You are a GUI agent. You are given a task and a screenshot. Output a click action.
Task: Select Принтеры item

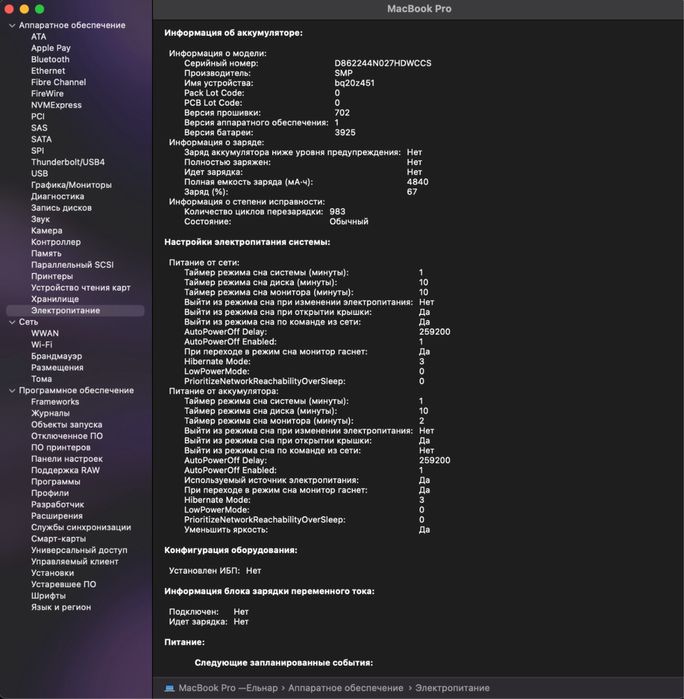(52, 276)
